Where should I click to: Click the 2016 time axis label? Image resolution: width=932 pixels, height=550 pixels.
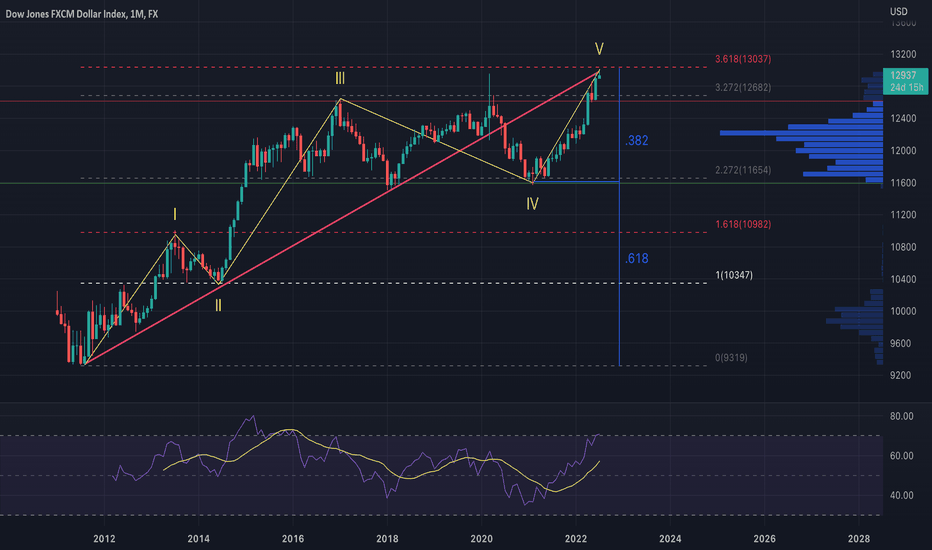(x=292, y=539)
